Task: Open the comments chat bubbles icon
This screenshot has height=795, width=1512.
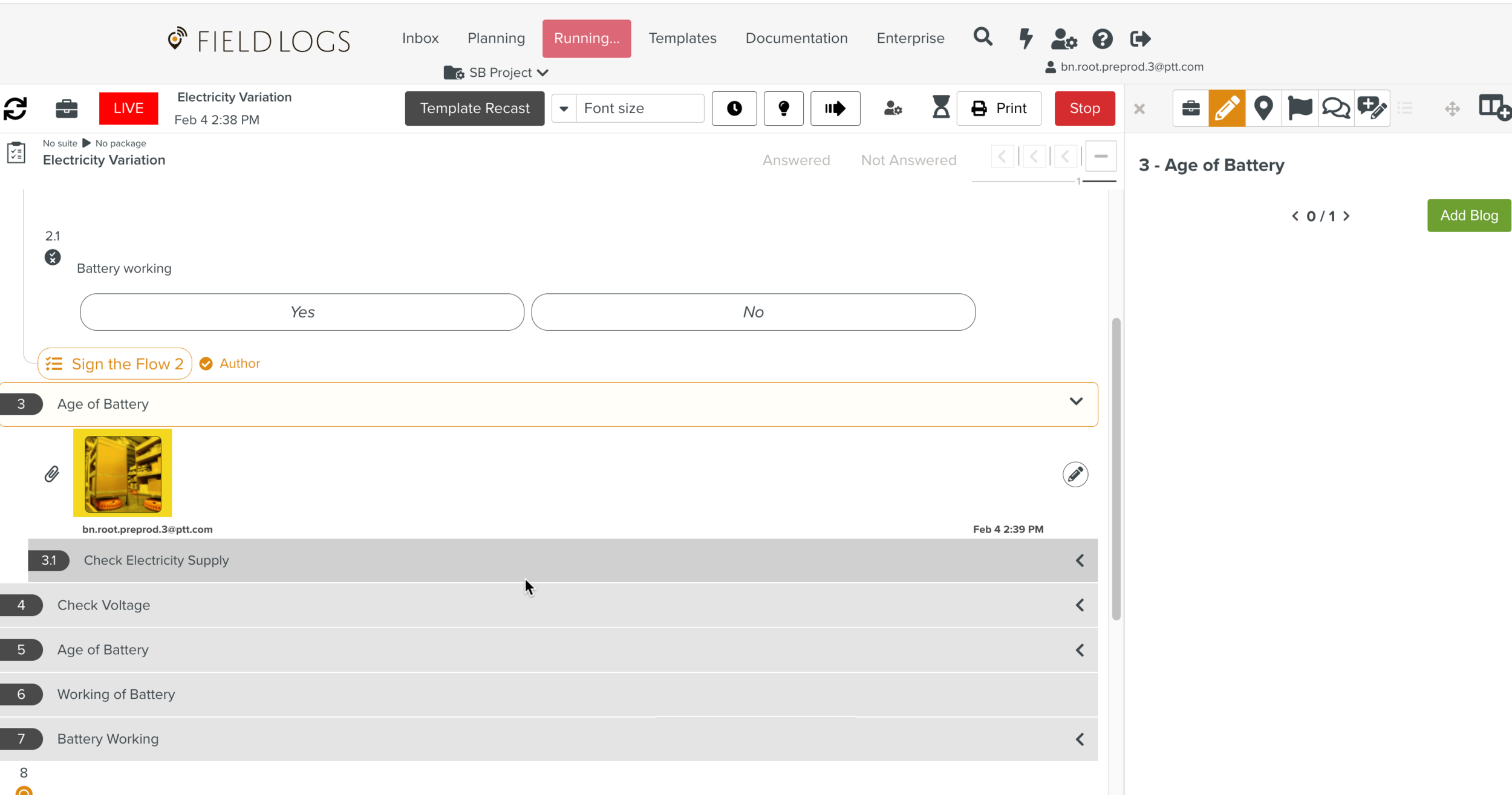Action: coord(1335,108)
